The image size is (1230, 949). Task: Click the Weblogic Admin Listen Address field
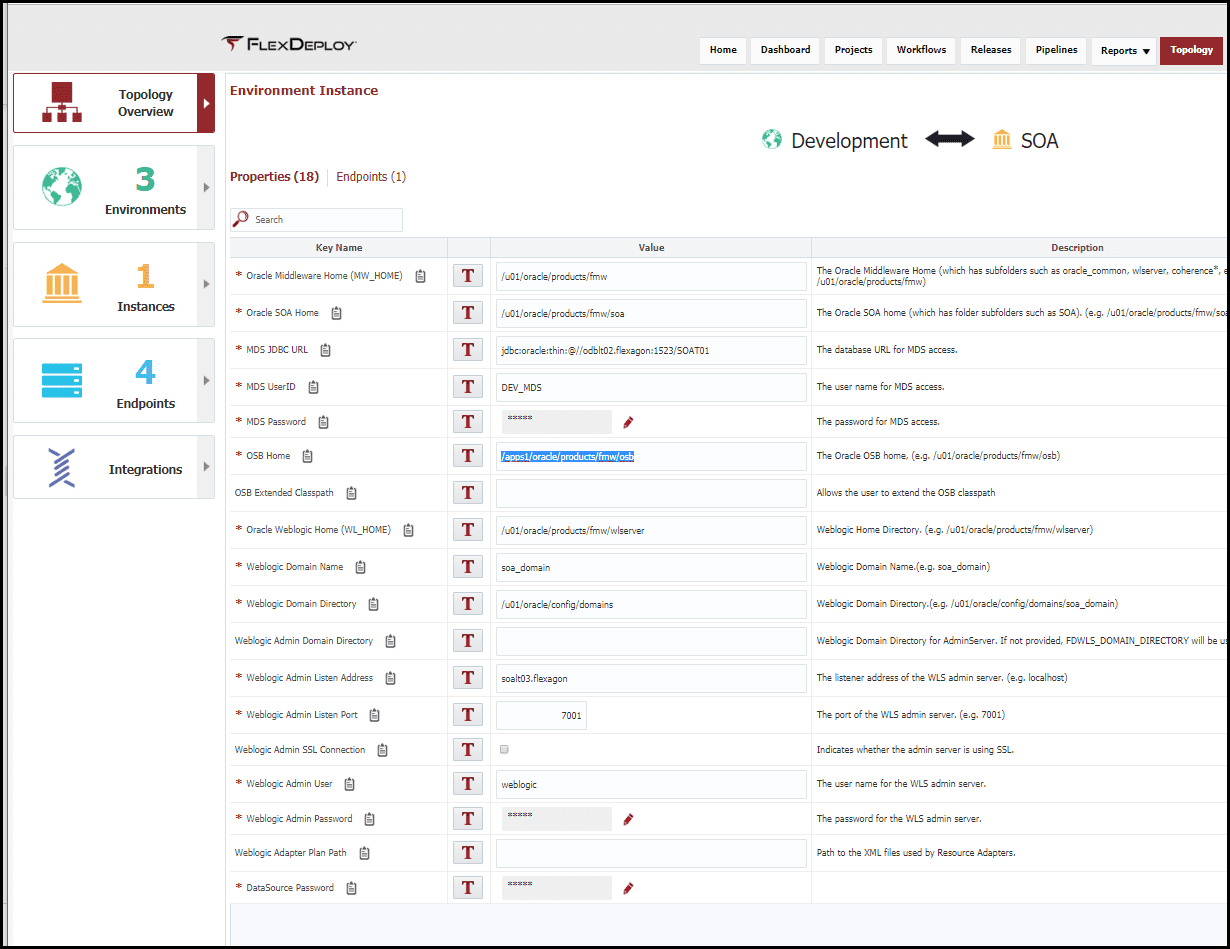[x=651, y=678]
